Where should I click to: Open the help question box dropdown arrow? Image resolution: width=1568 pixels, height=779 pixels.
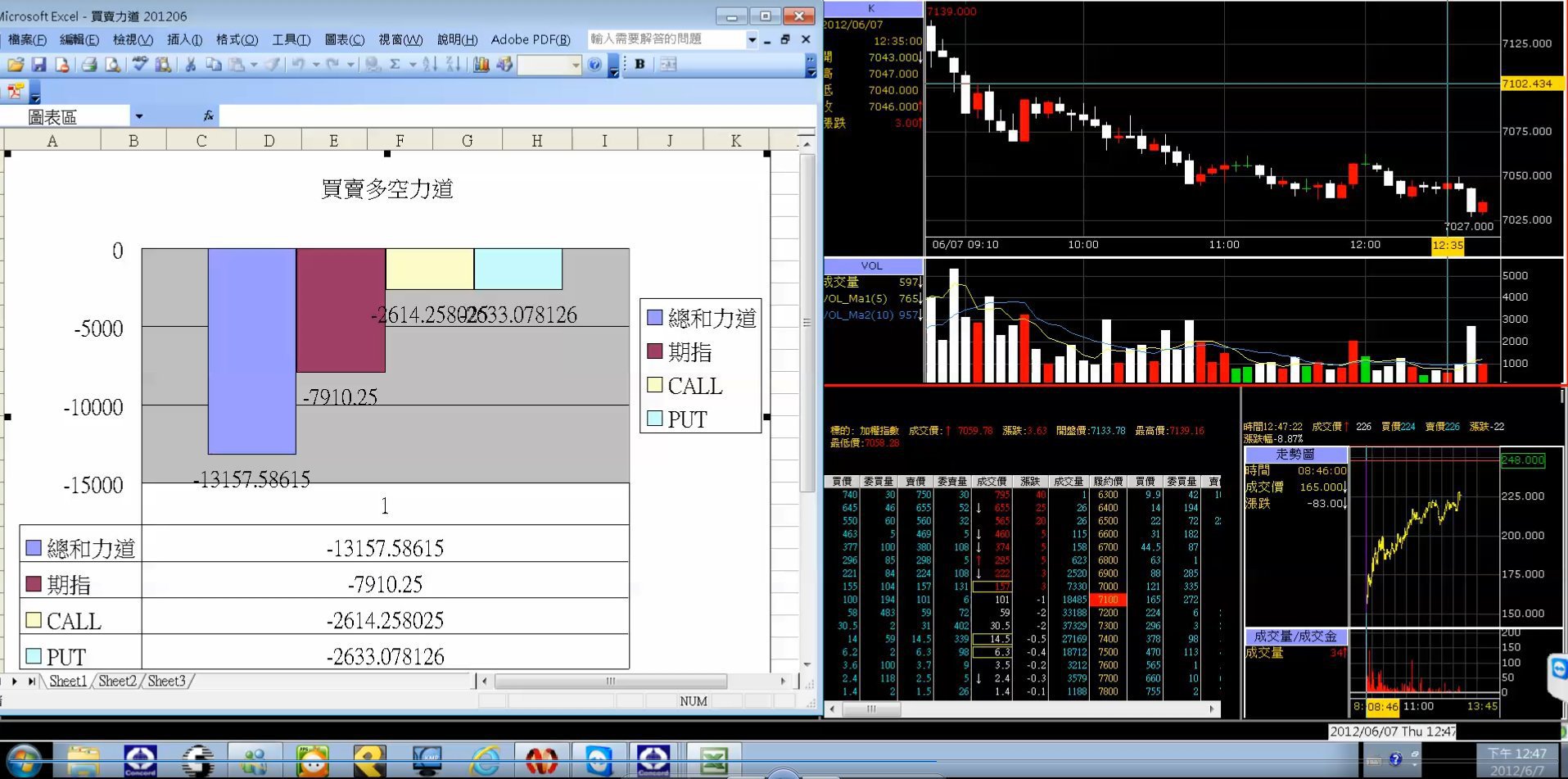click(x=752, y=39)
